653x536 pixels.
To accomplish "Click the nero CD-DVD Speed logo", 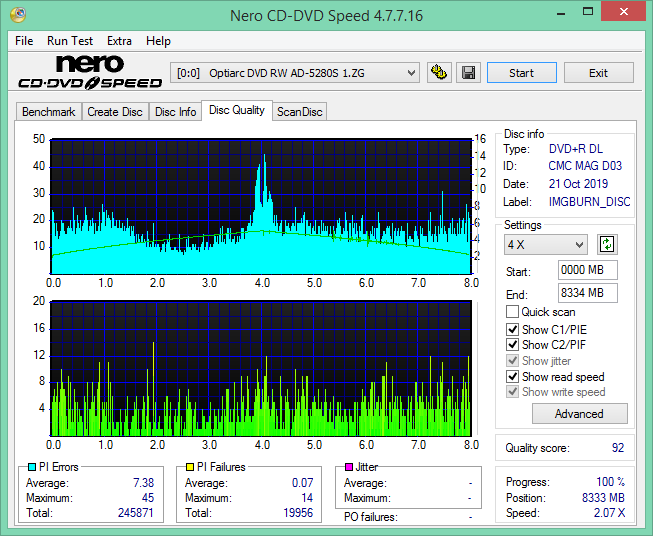I will (x=90, y=72).
